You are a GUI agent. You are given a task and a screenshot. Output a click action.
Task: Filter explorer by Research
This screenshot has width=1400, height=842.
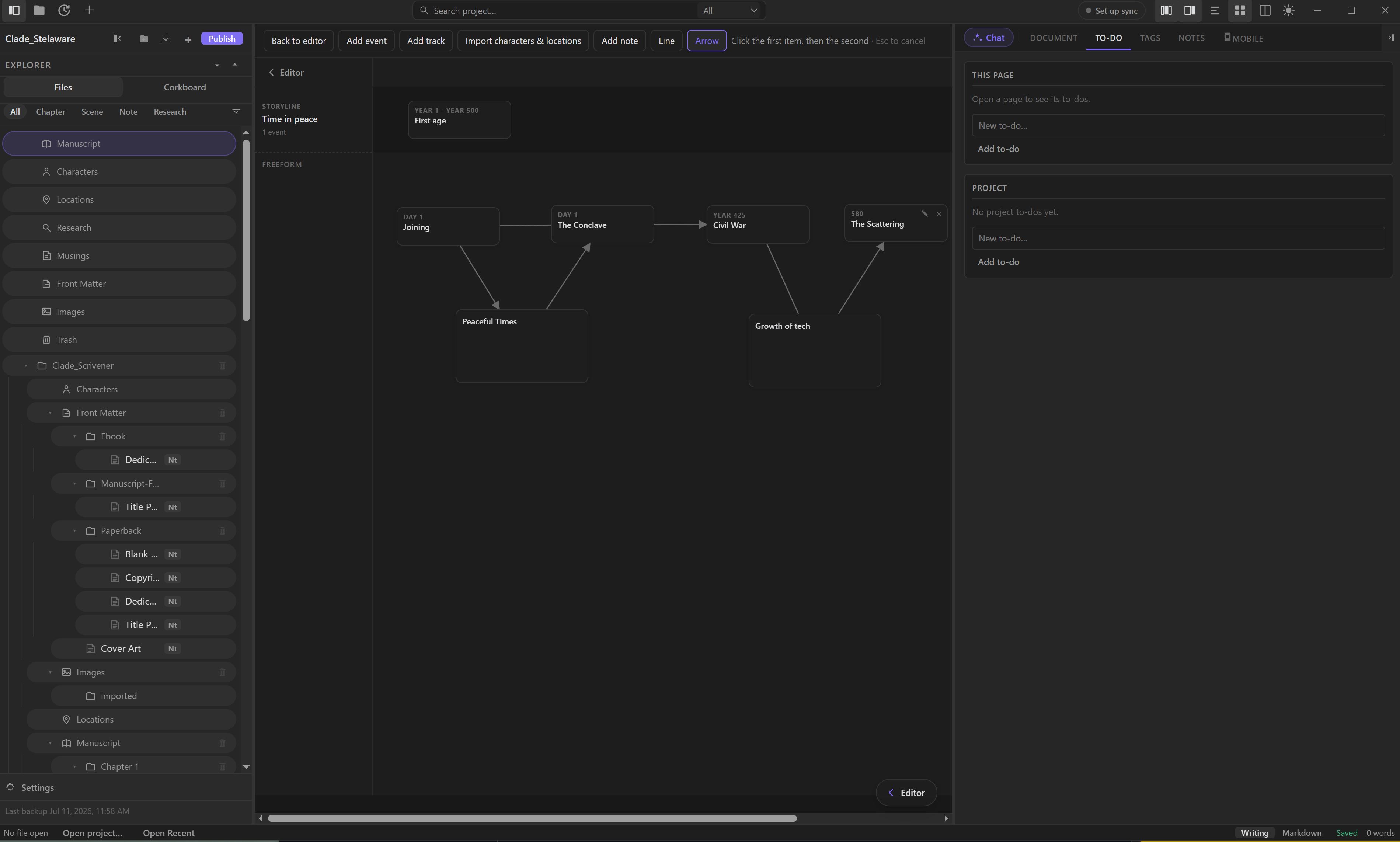point(170,112)
